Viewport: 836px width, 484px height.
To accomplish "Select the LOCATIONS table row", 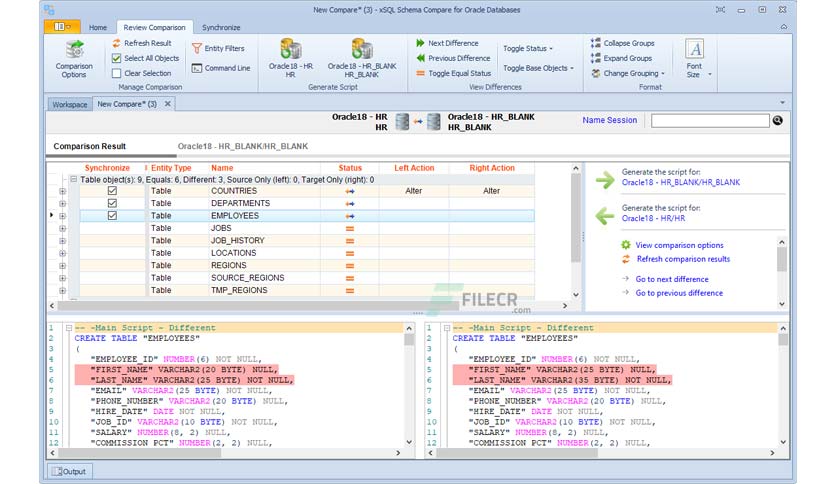I will pos(307,253).
